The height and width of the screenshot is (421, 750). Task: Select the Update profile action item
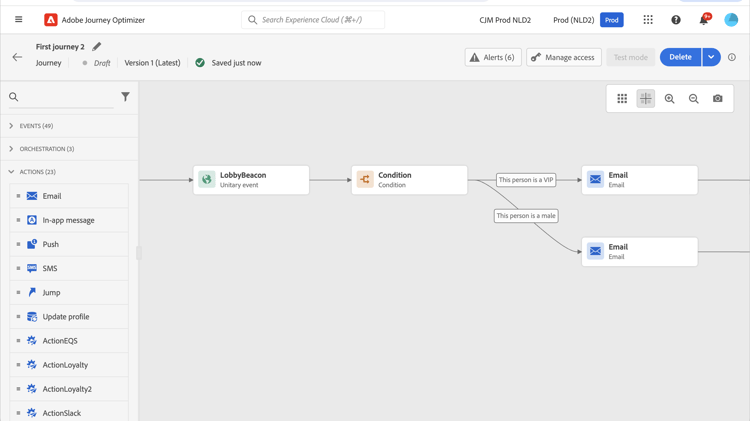66,317
